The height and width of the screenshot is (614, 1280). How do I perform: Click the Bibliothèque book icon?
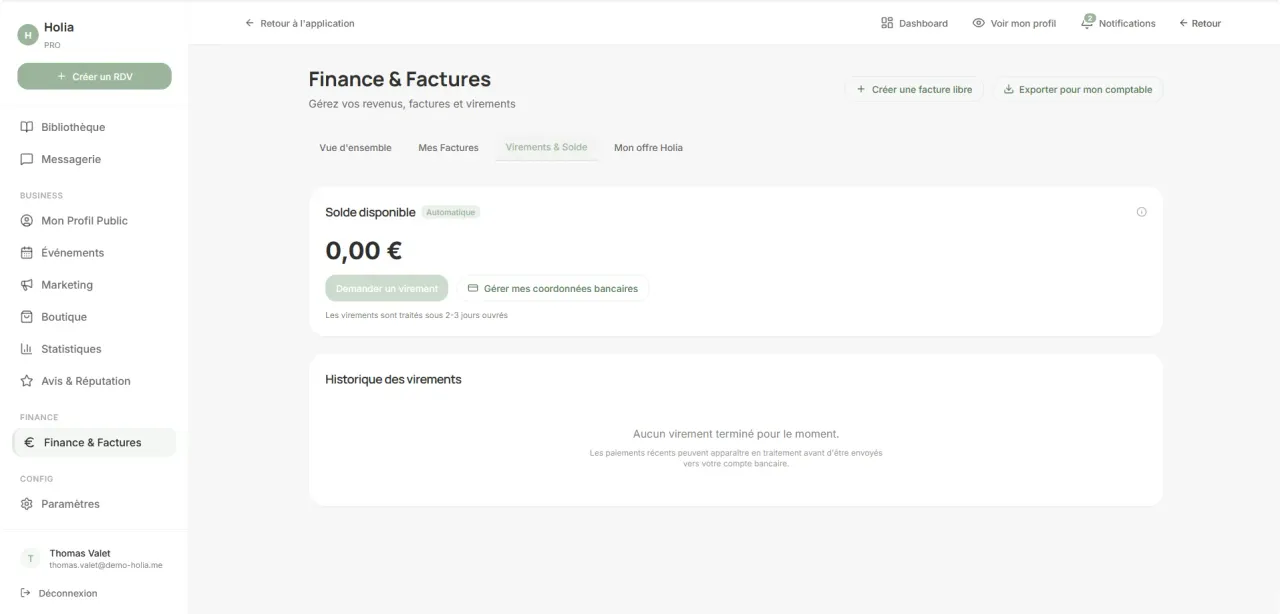[x=27, y=127]
